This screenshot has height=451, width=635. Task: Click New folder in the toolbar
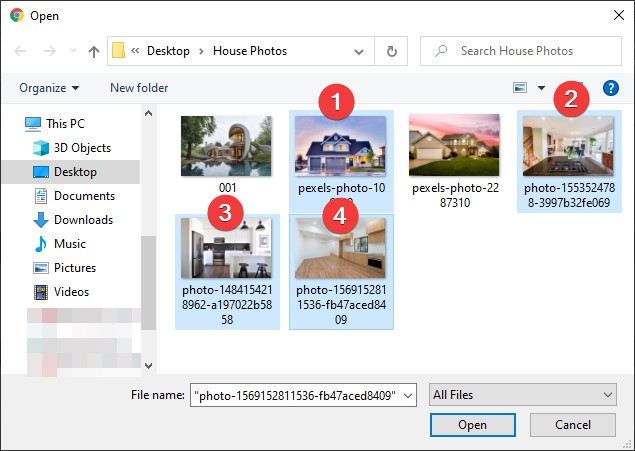coord(139,88)
